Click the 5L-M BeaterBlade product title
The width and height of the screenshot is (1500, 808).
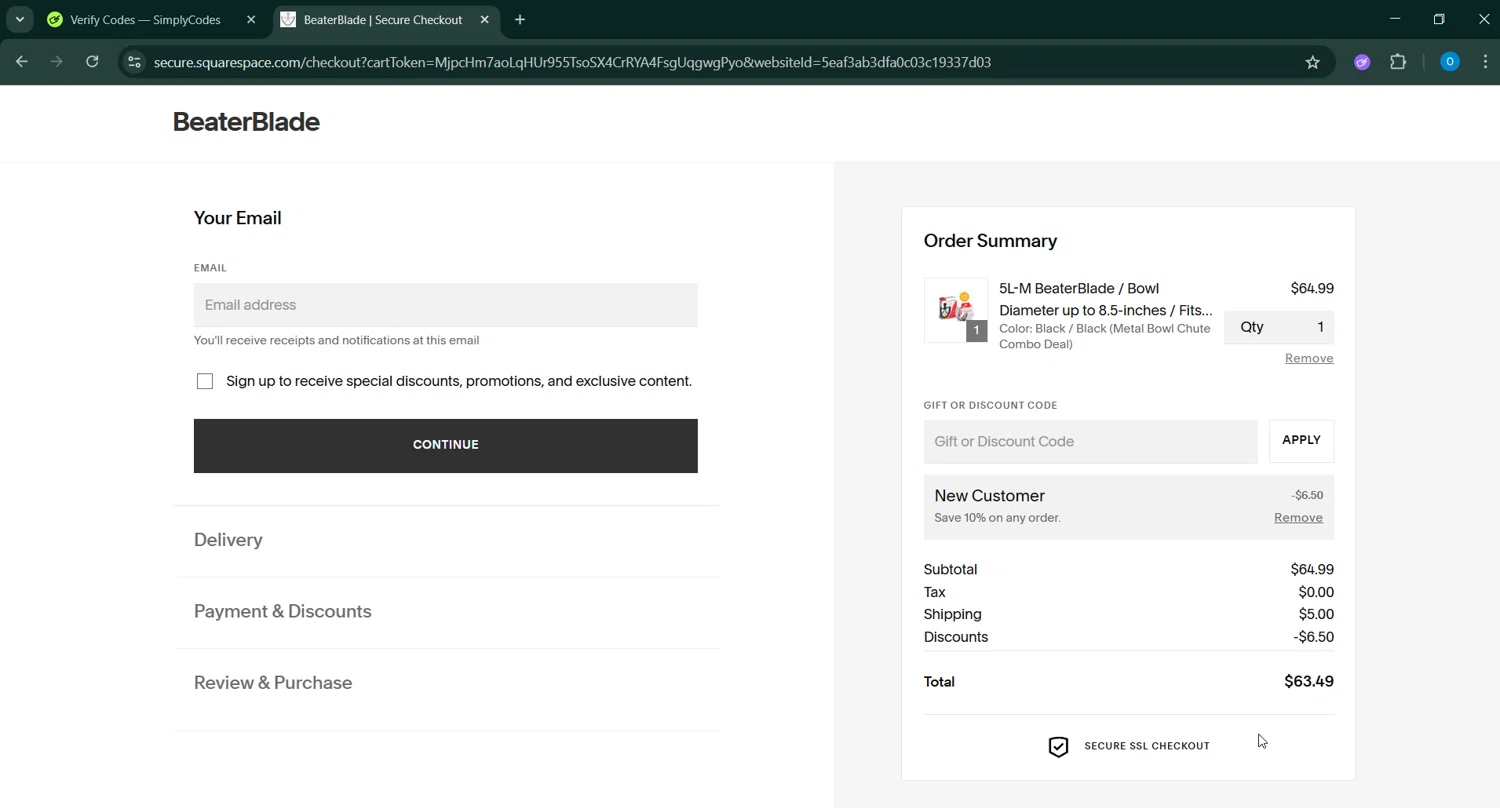(1106, 299)
